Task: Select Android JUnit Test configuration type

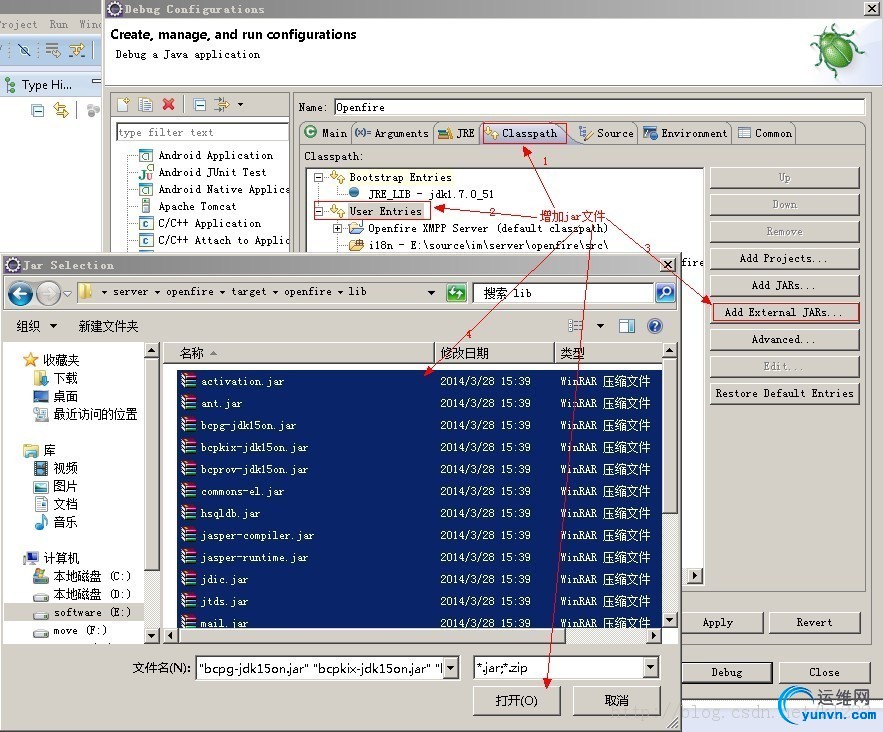Action: 212,172
